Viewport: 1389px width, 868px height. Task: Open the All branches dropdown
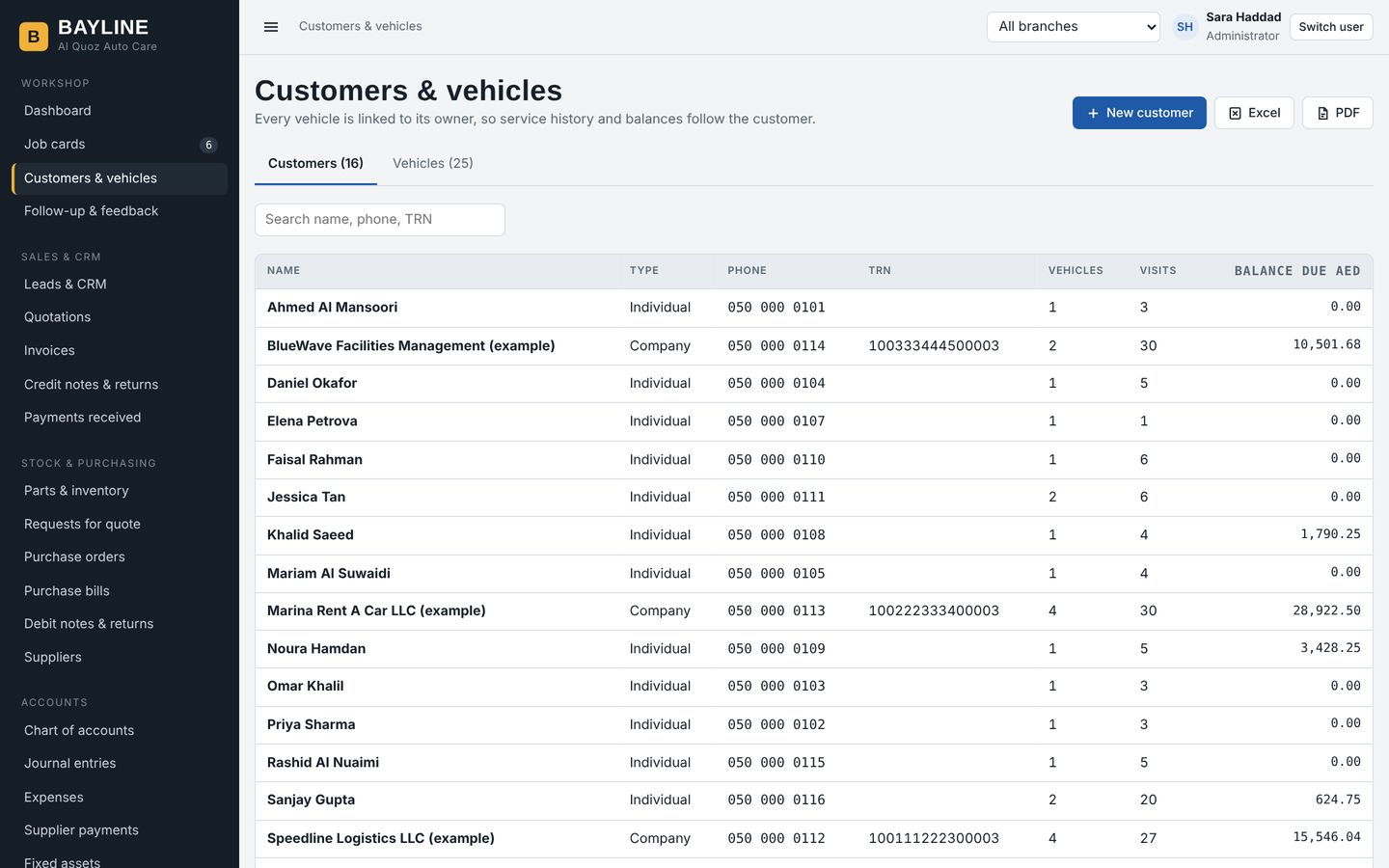click(1074, 27)
